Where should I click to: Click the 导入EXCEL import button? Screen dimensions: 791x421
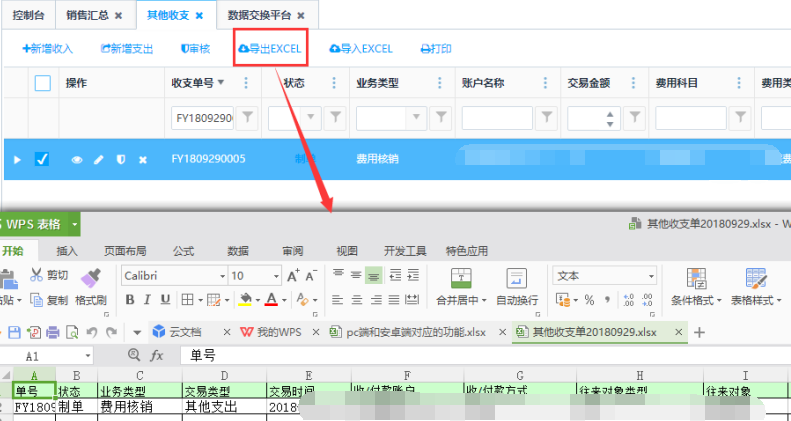tap(361, 48)
